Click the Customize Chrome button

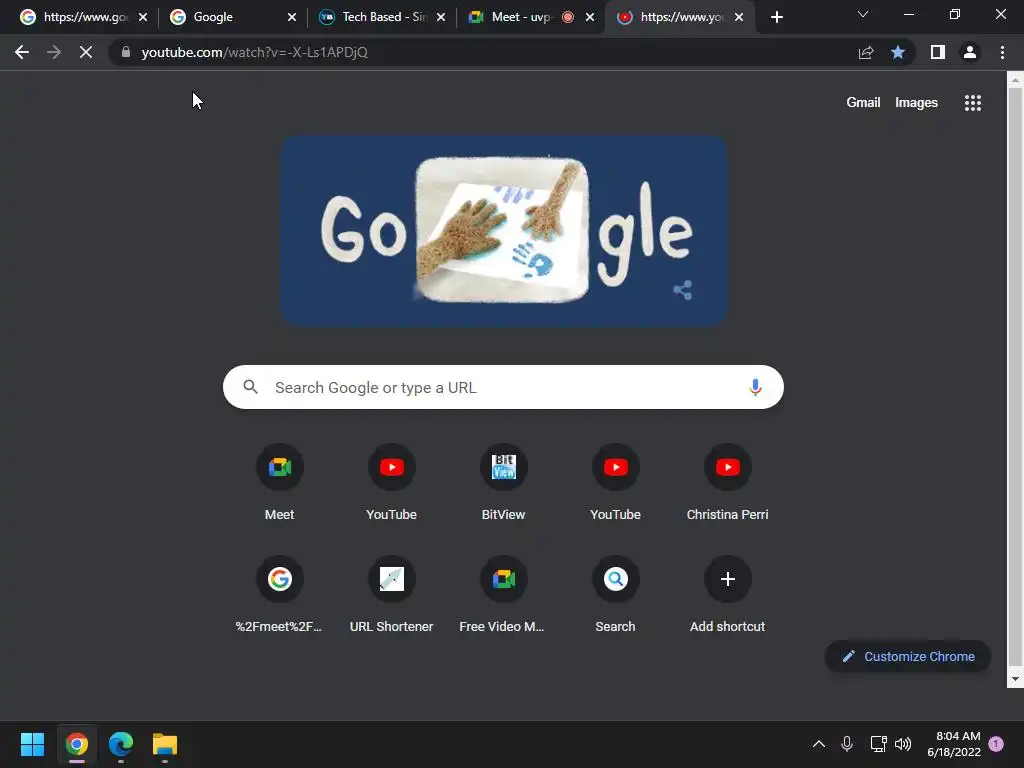coord(908,656)
